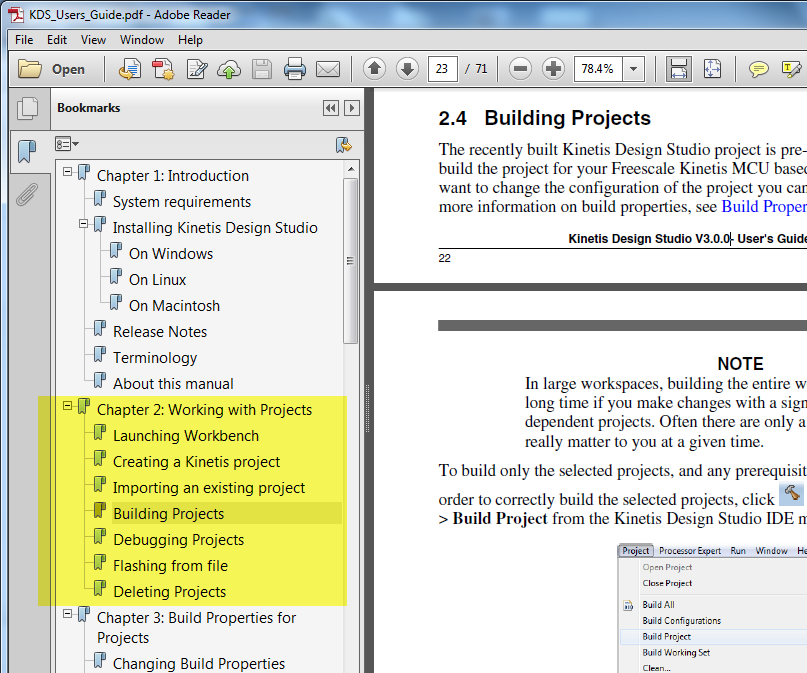The height and width of the screenshot is (673, 807).
Task: Open the Window menu
Action: click(142, 40)
